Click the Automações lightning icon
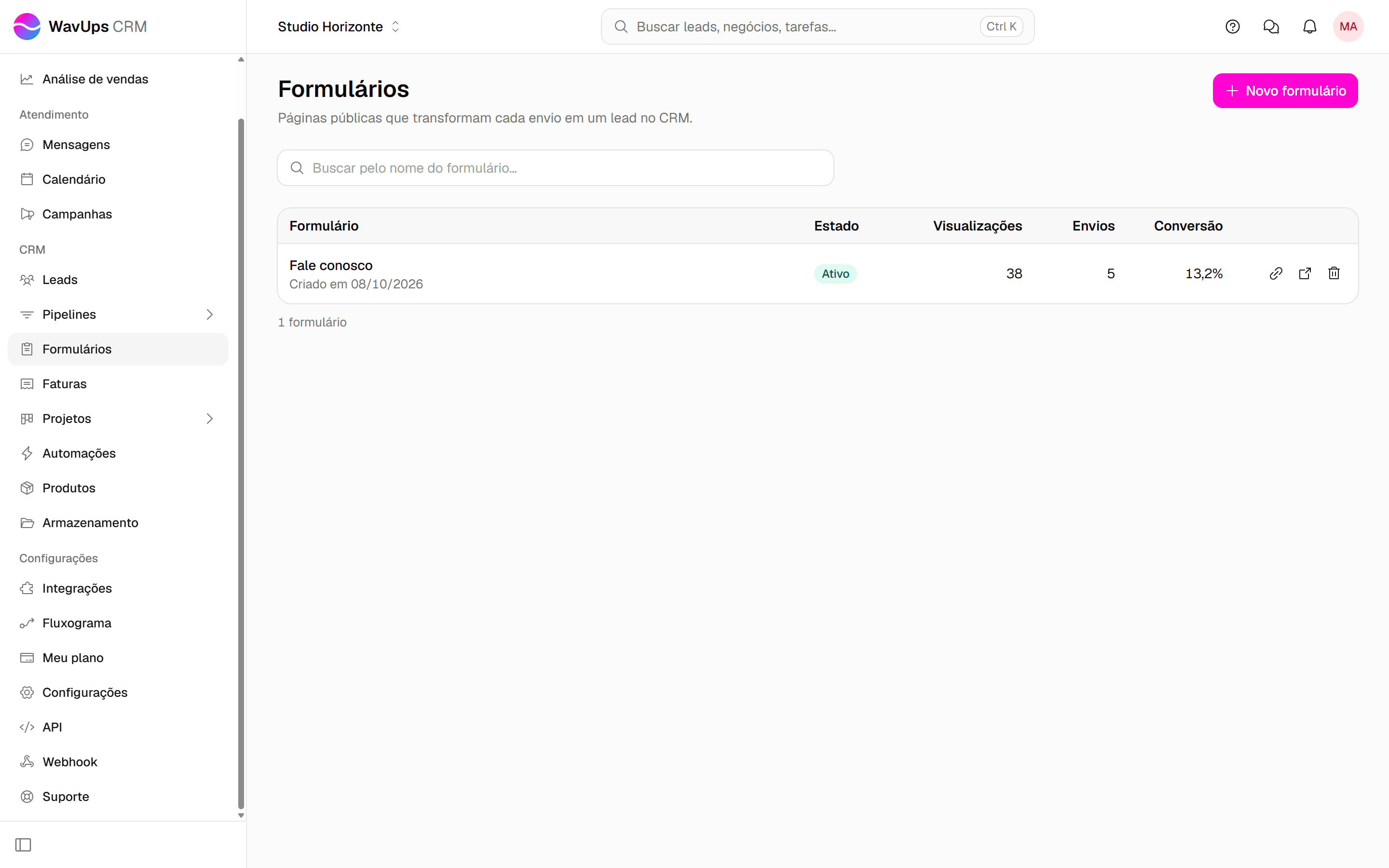 coord(27,453)
